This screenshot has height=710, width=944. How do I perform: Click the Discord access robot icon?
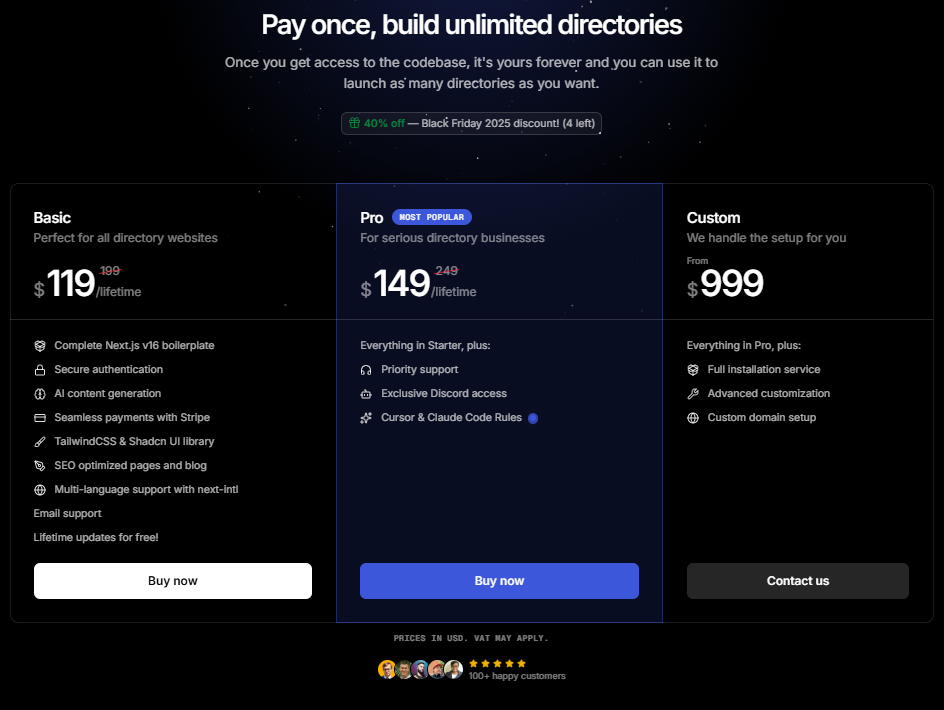366,394
